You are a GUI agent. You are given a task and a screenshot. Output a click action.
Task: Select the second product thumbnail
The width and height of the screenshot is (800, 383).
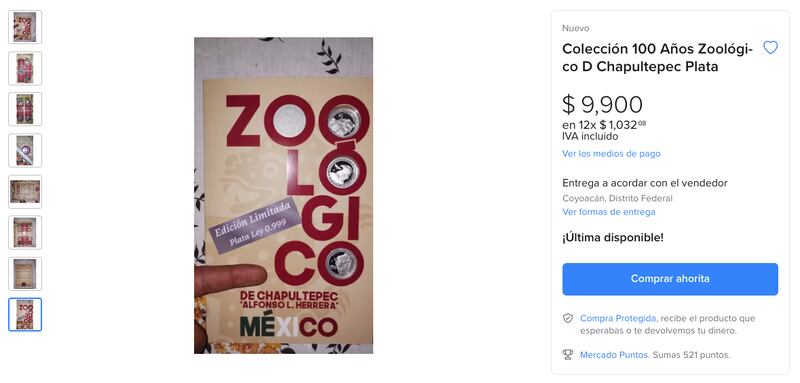pos(25,68)
